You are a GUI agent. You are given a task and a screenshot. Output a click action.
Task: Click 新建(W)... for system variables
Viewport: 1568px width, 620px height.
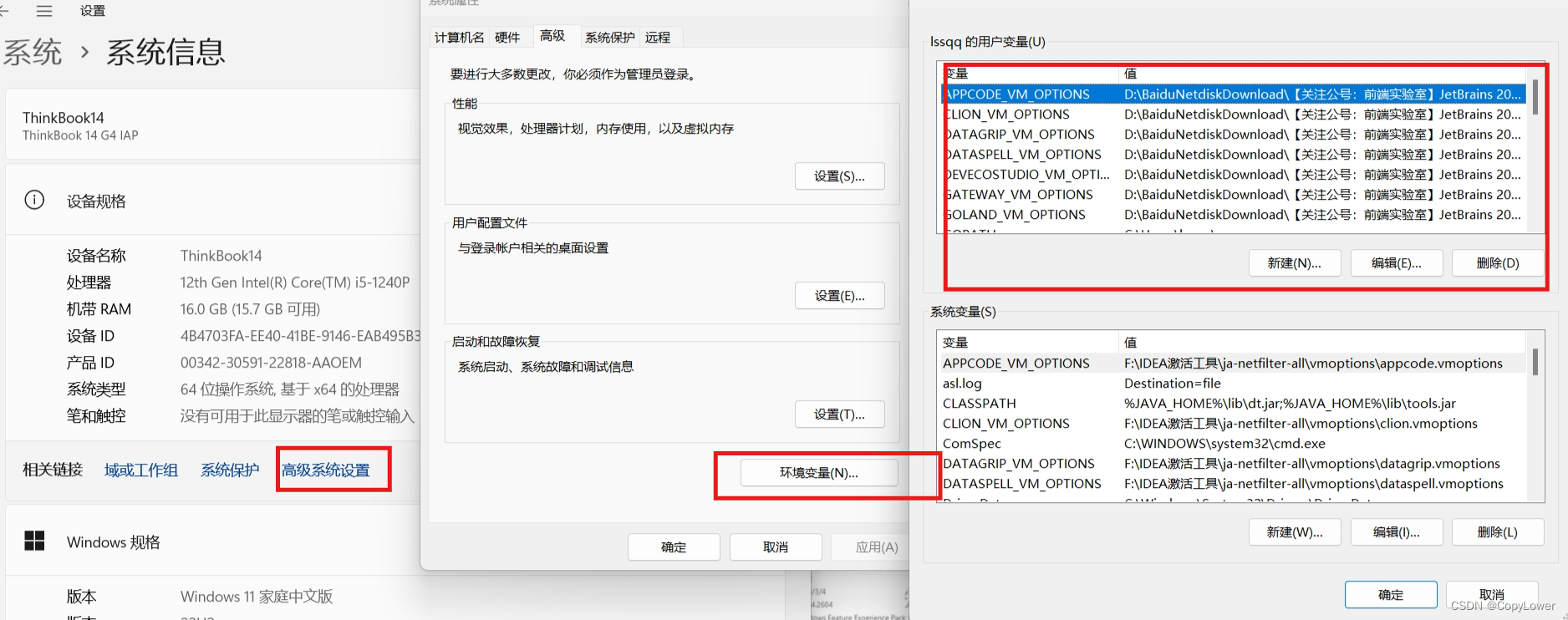coord(1295,532)
